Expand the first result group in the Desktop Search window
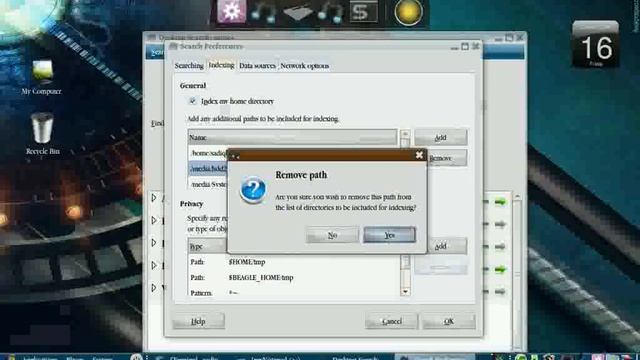The width and height of the screenshot is (640, 360). pos(154,198)
